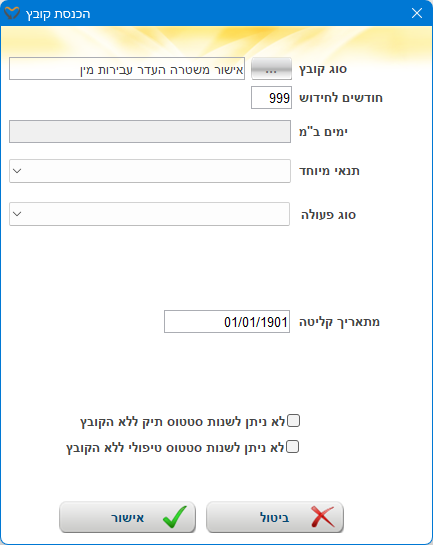Viewport: 433px width, 545px height.
Task: Open the סוג פעולה combo box field
Action: [x=149, y=214]
